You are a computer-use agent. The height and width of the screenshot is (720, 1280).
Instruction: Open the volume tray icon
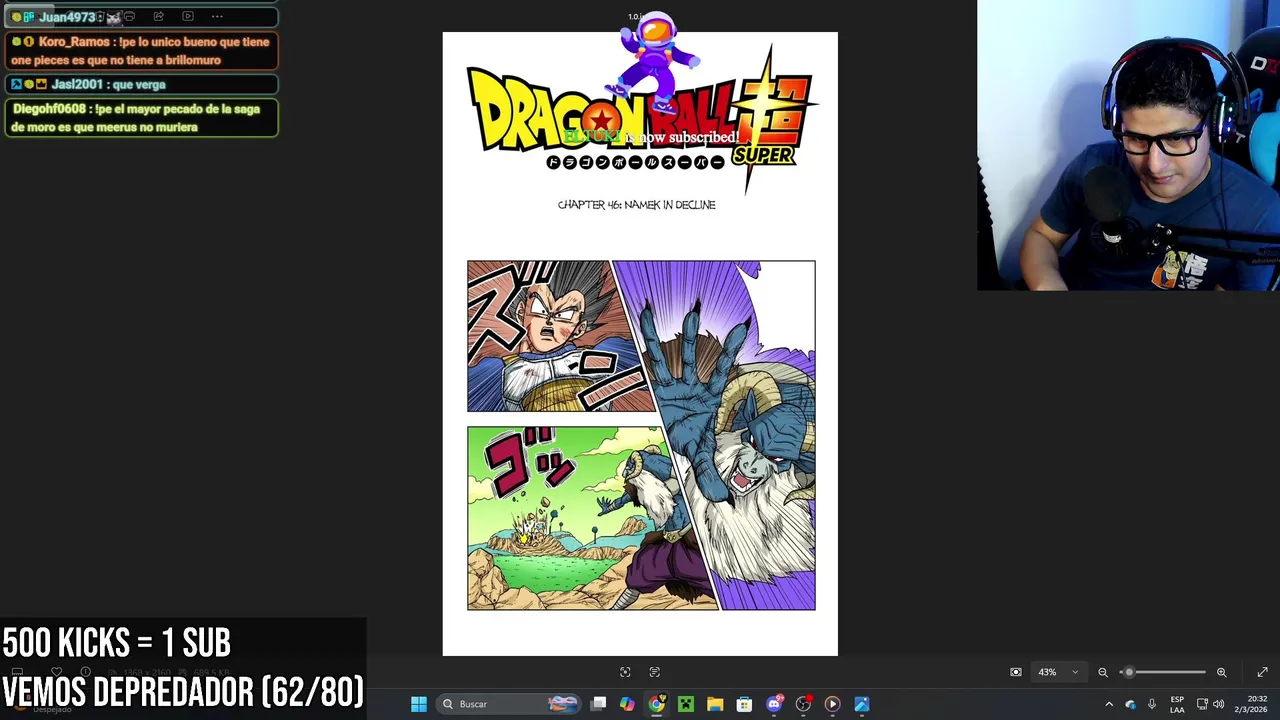pos(1218,704)
